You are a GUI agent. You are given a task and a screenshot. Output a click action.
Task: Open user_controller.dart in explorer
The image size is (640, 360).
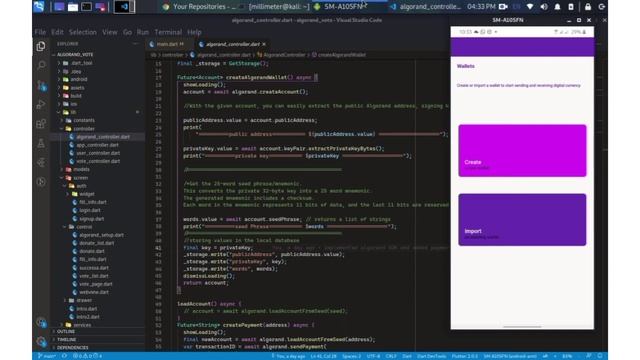[98, 153]
